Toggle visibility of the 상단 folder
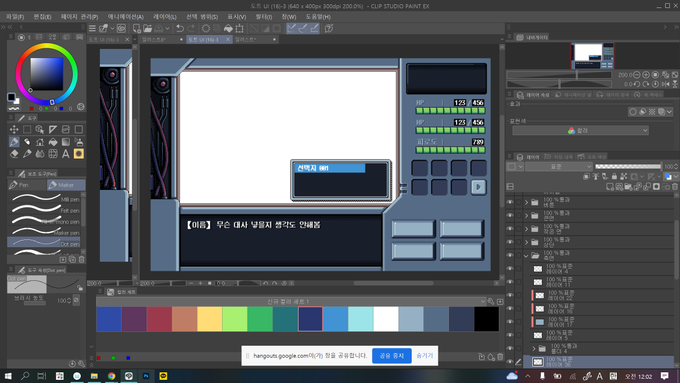This screenshot has height=383, width=680. (x=510, y=242)
